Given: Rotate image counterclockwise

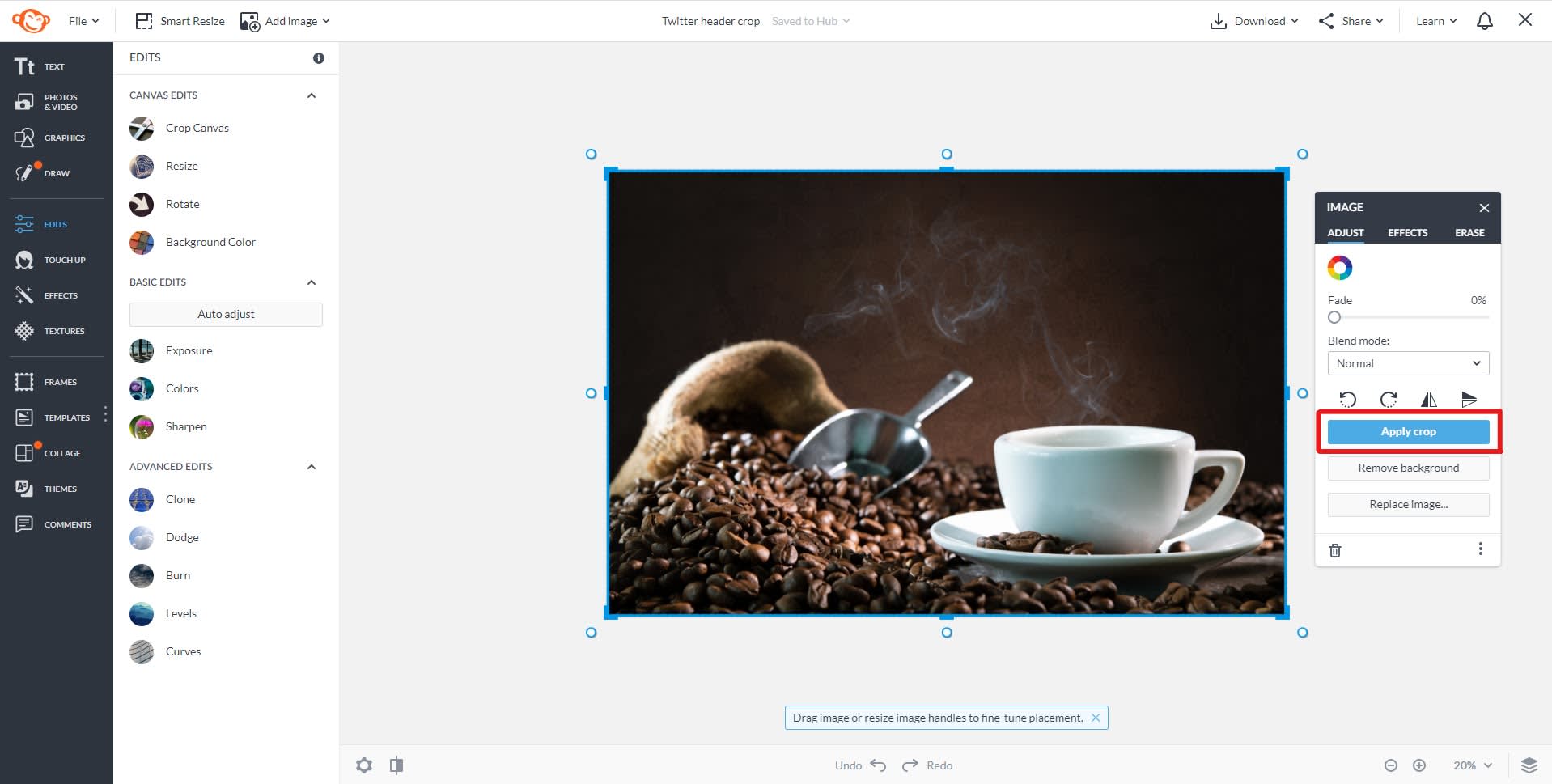Looking at the screenshot, I should (1347, 399).
